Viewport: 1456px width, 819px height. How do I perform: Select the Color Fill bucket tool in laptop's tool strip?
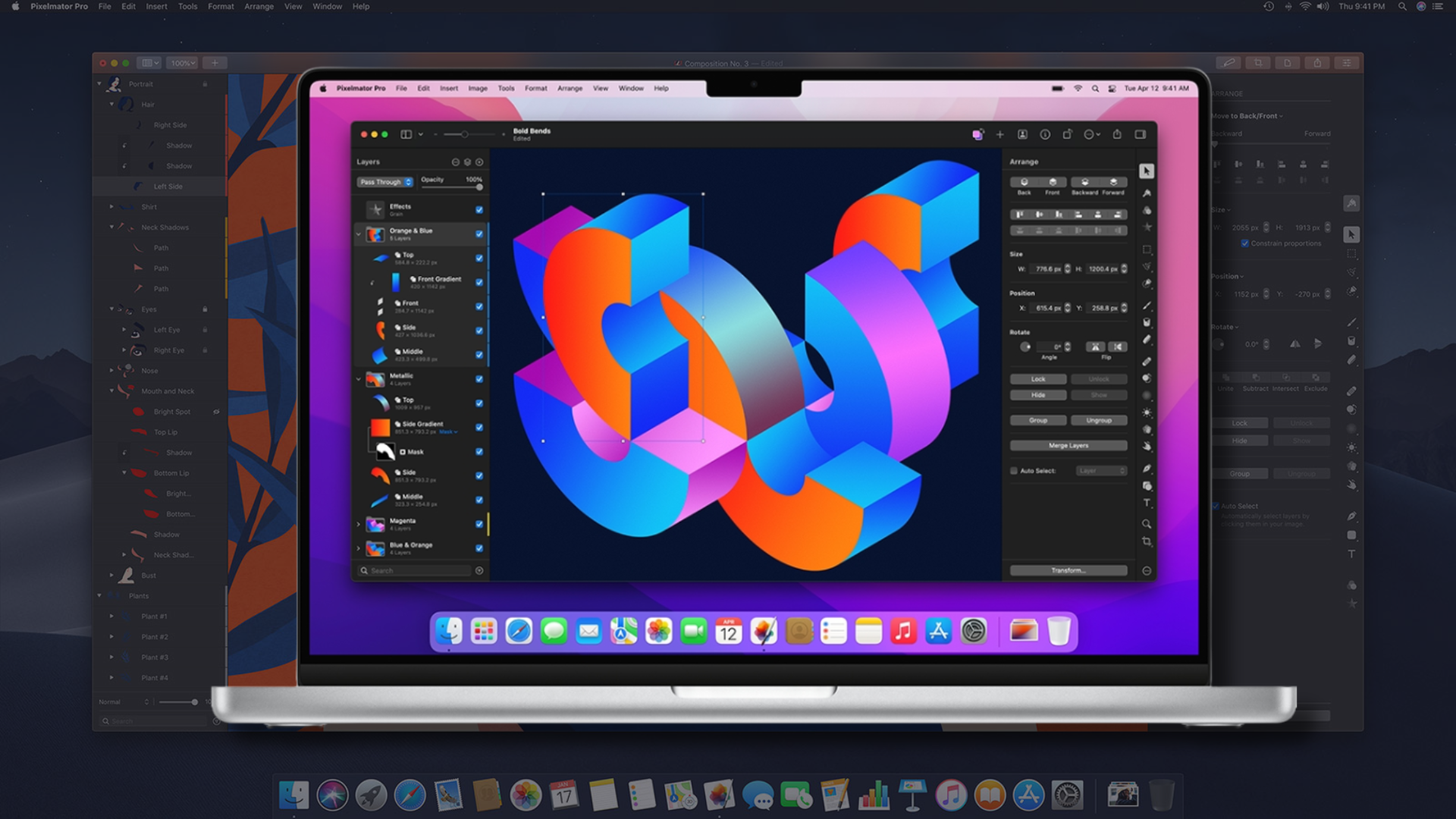click(1147, 322)
